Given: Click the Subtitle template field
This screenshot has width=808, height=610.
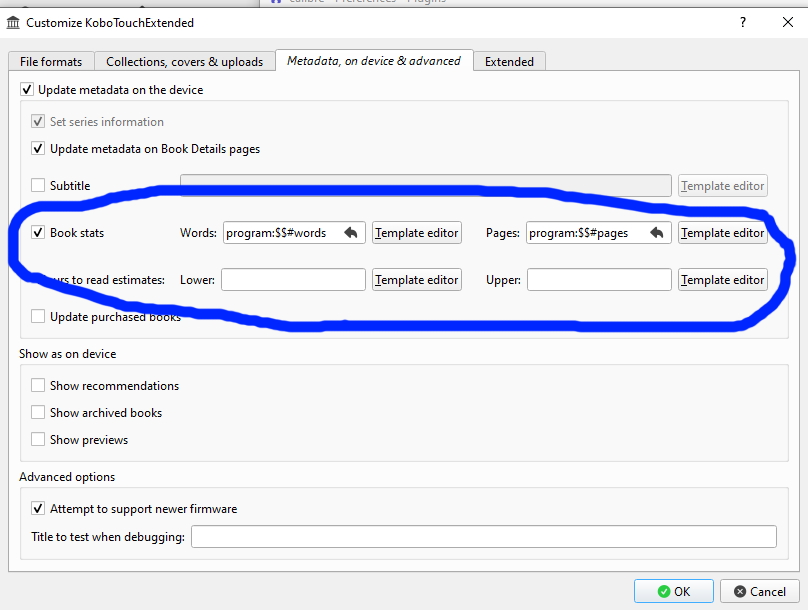Looking at the screenshot, I should point(426,185).
